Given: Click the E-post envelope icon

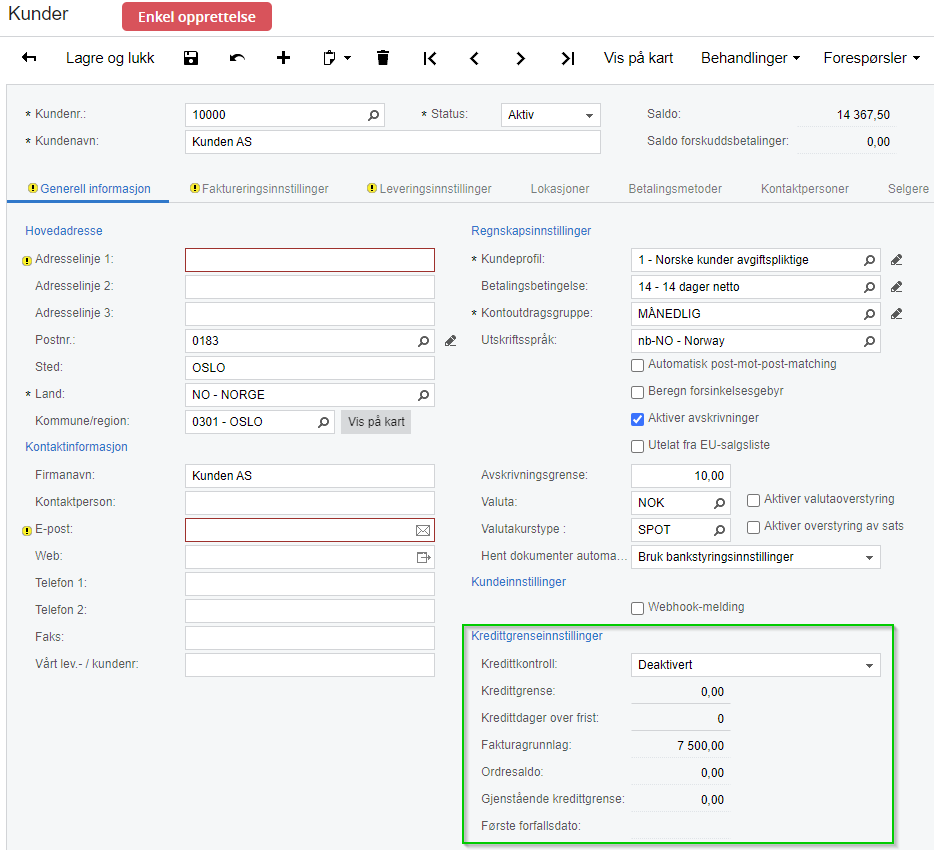Looking at the screenshot, I should (423, 530).
